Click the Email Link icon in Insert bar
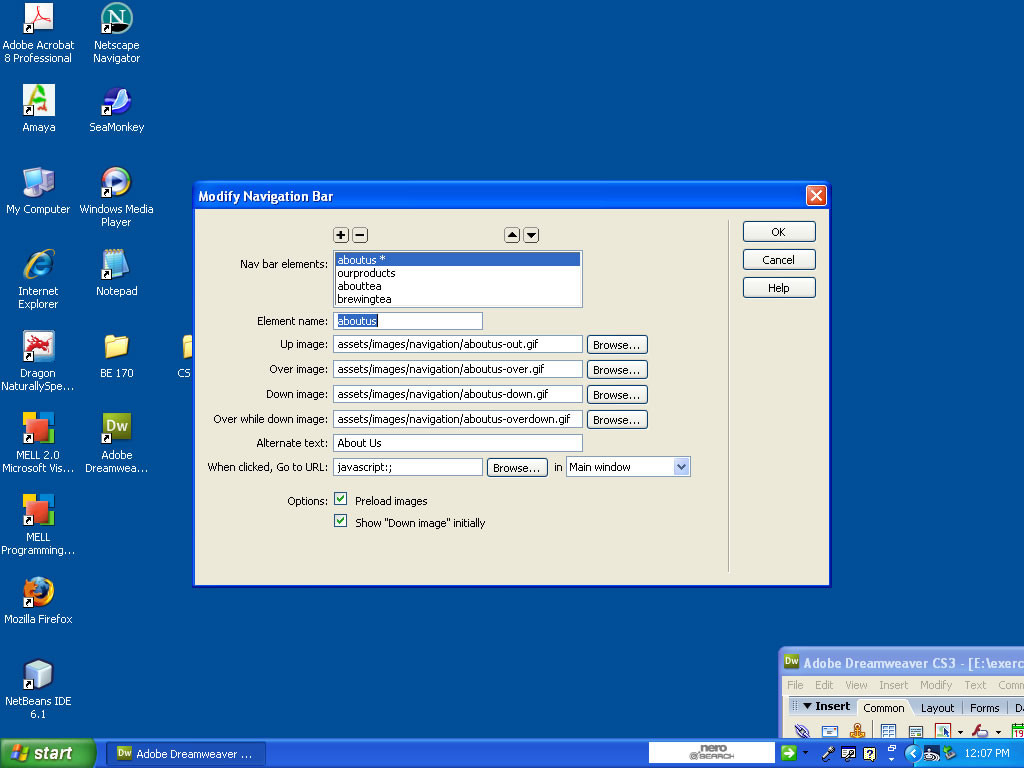 click(829, 732)
